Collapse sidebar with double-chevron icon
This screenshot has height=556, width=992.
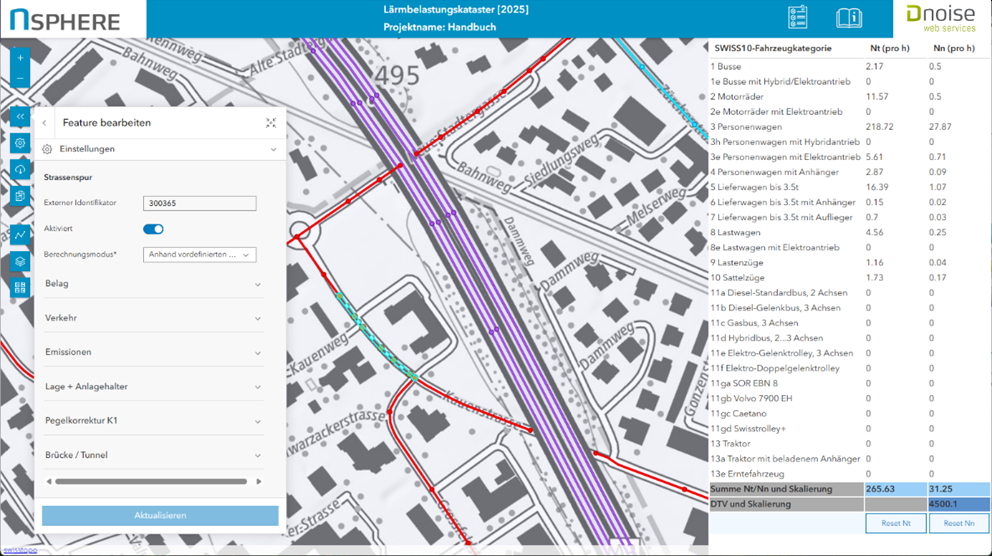coord(20,117)
